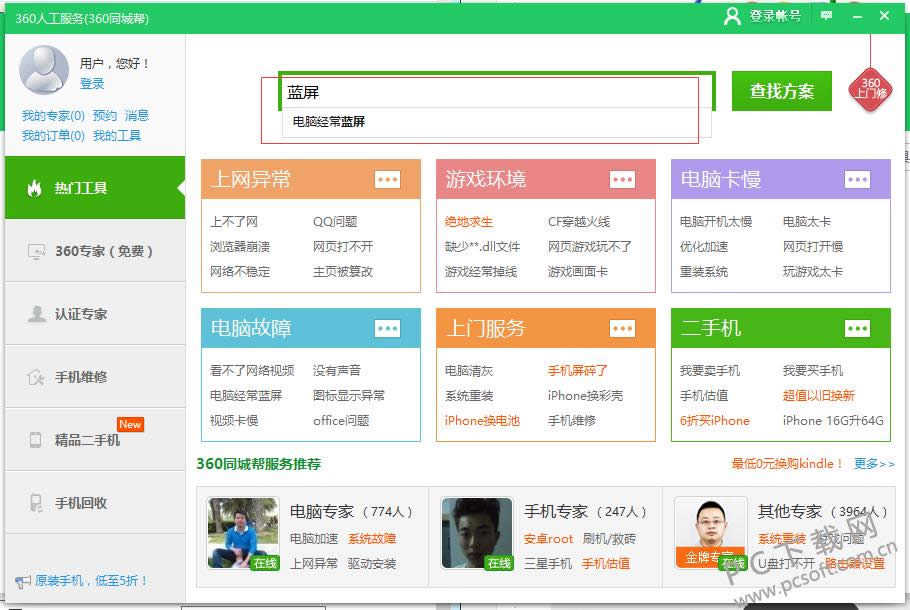Click 系统故障 under 电脑专家
This screenshot has height=610, width=910.
pos(371,539)
